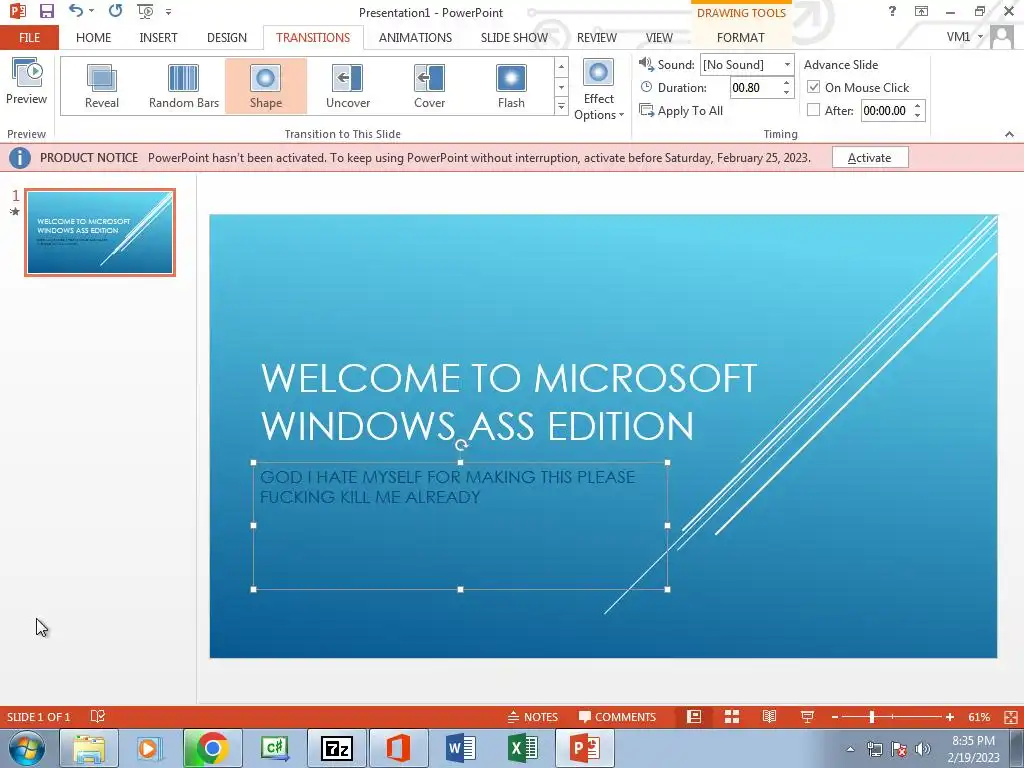Open the FILE tab
Image resolution: width=1024 pixels, height=768 pixels.
[29, 37]
